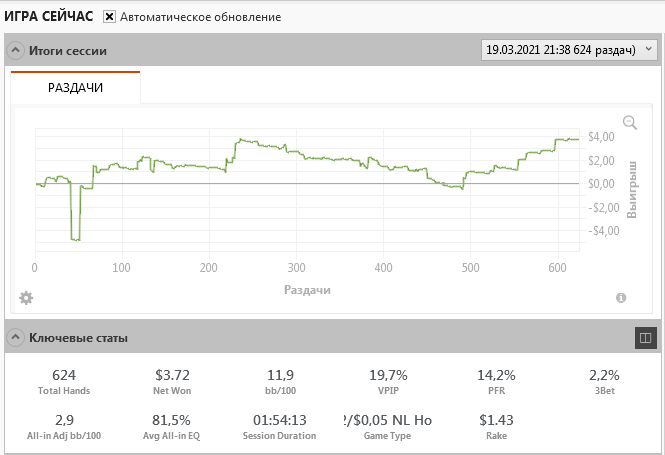The image size is (665, 455).
Task: Click the graph info icon
Action: (621, 297)
